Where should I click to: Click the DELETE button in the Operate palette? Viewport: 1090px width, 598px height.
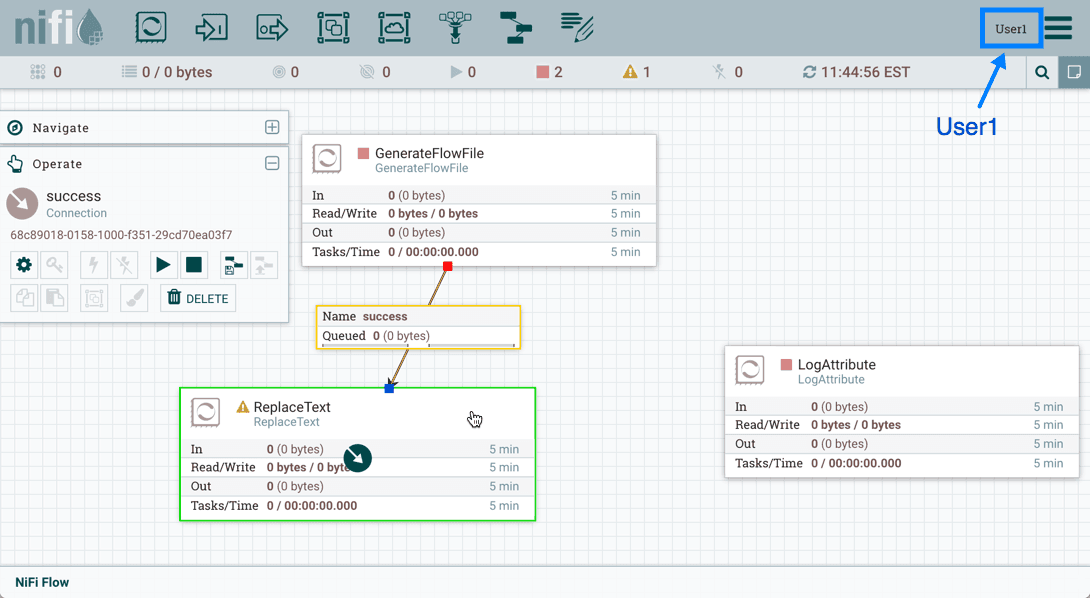tap(197, 298)
